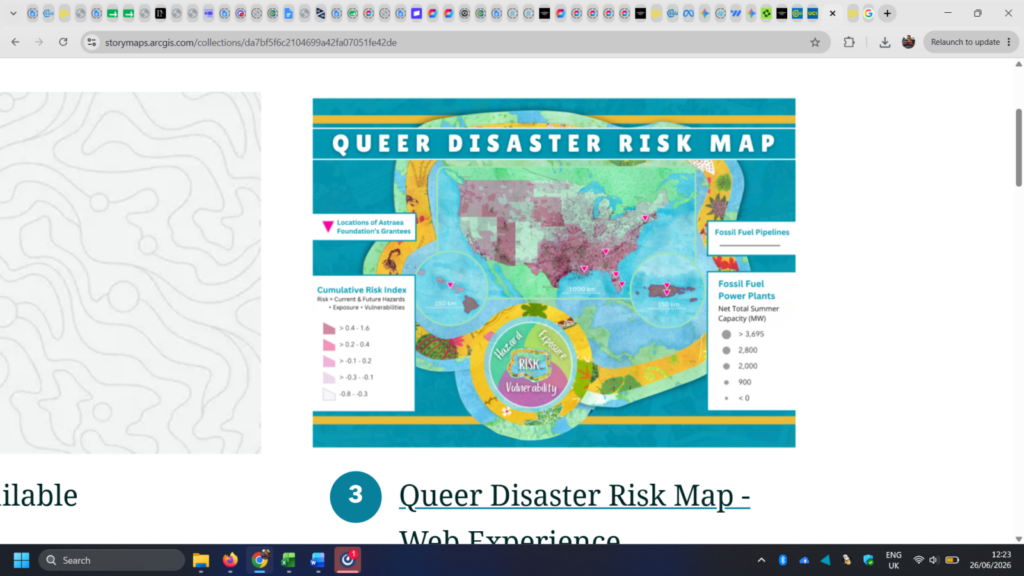The height and width of the screenshot is (576, 1024).
Task: Click the page scrollbar up arrow
Action: point(1019,64)
